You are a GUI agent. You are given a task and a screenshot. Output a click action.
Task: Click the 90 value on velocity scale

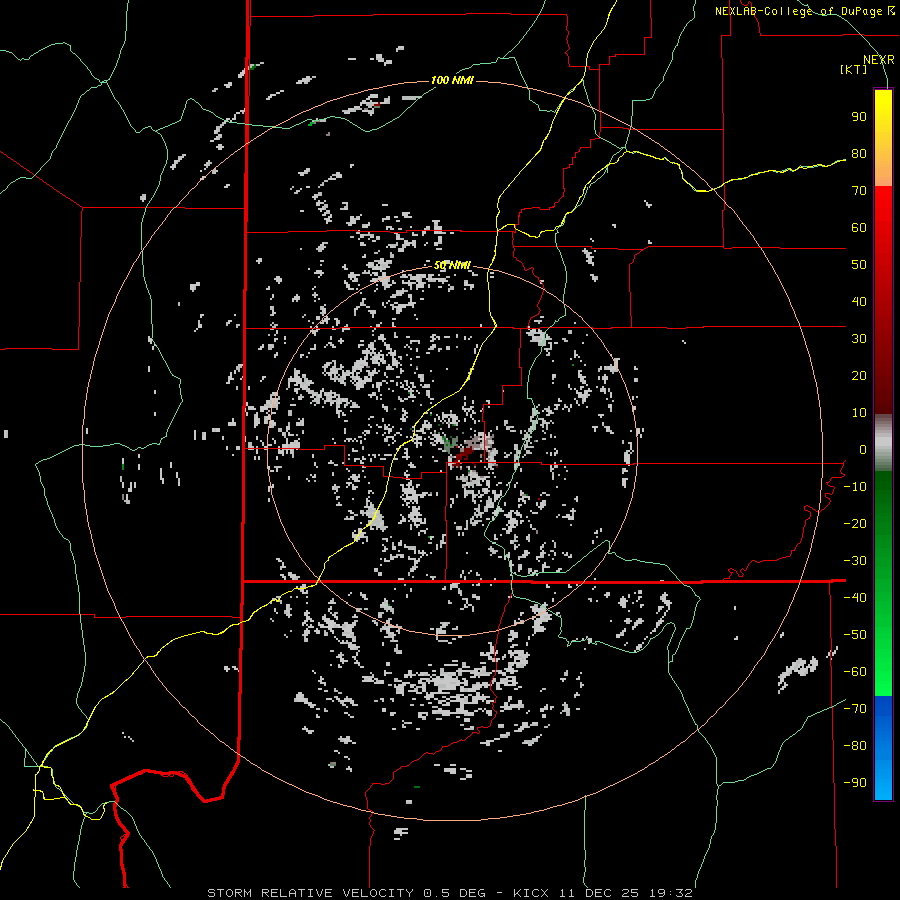859,117
